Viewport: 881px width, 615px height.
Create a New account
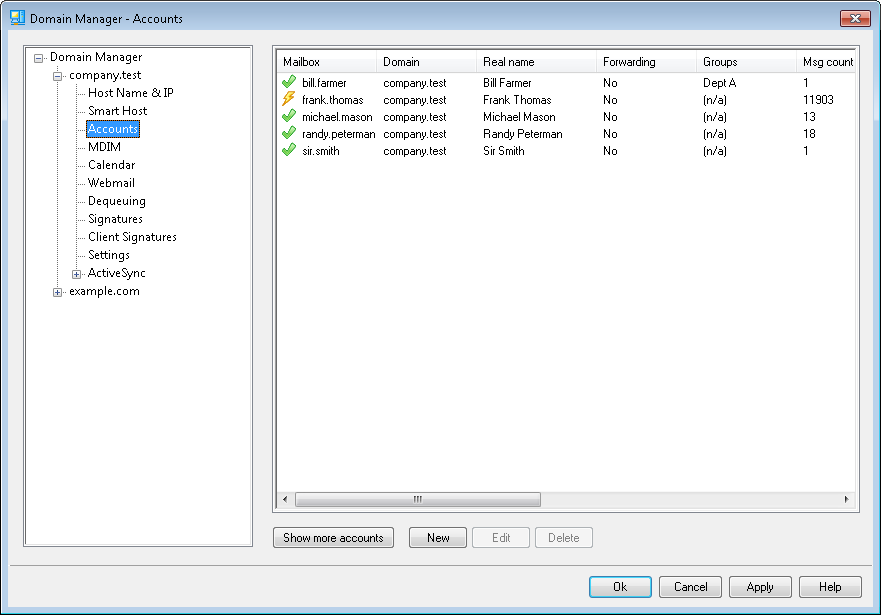(438, 538)
